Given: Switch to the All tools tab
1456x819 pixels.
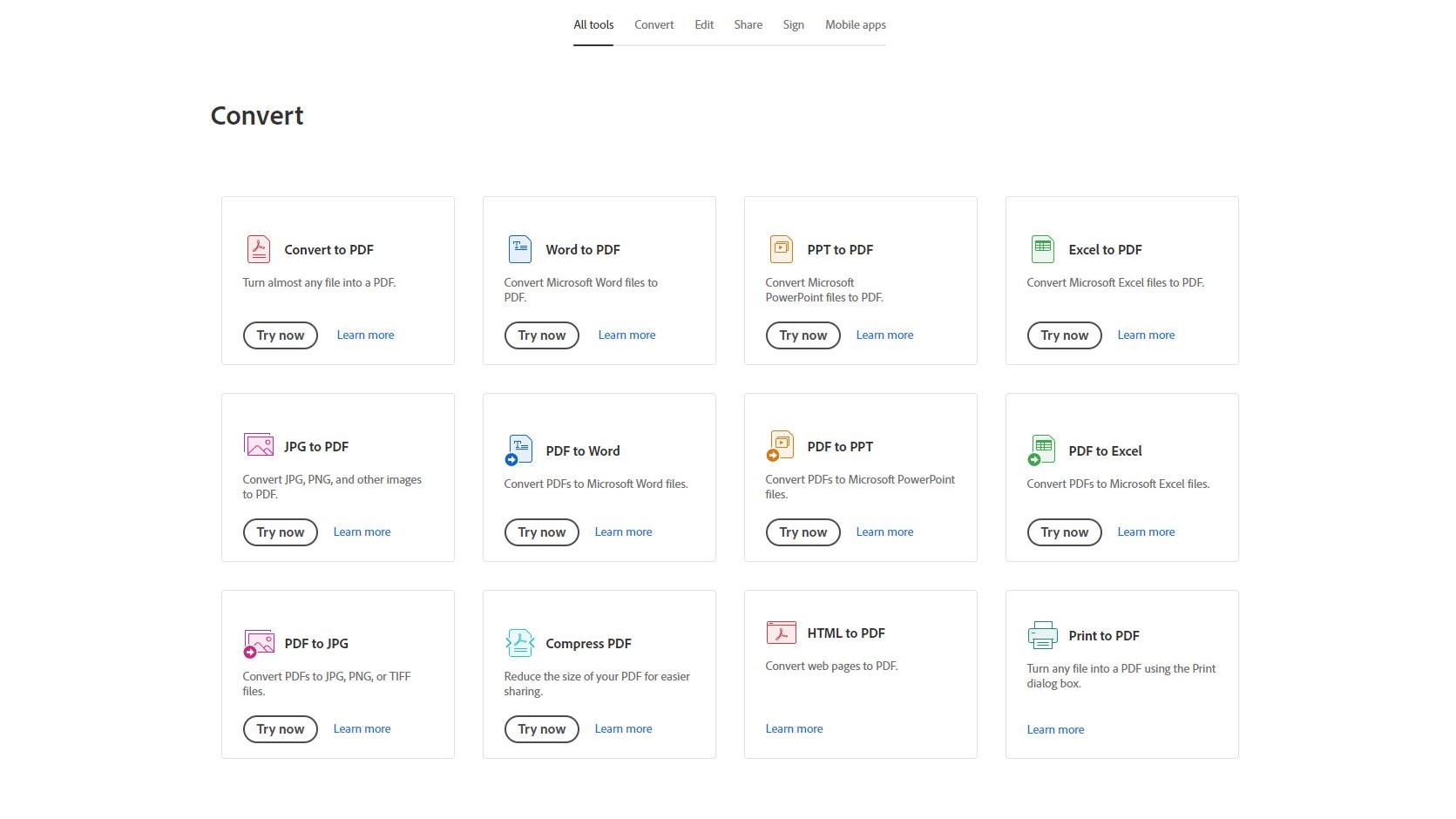Looking at the screenshot, I should (x=593, y=24).
